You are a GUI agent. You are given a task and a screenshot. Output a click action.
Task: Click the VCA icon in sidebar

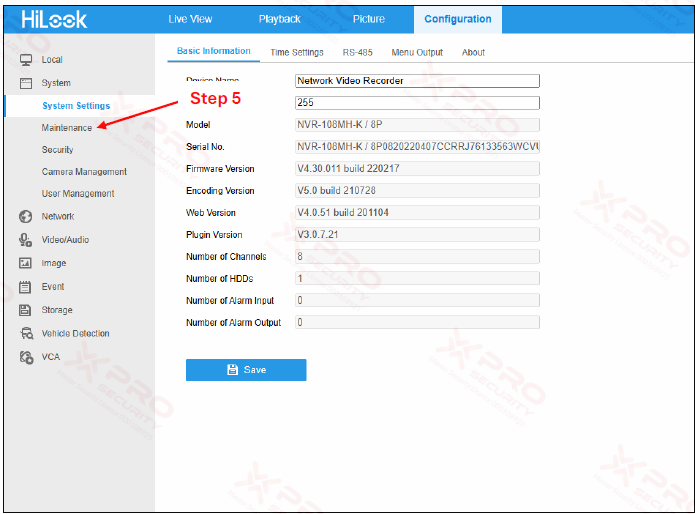(x=26, y=357)
